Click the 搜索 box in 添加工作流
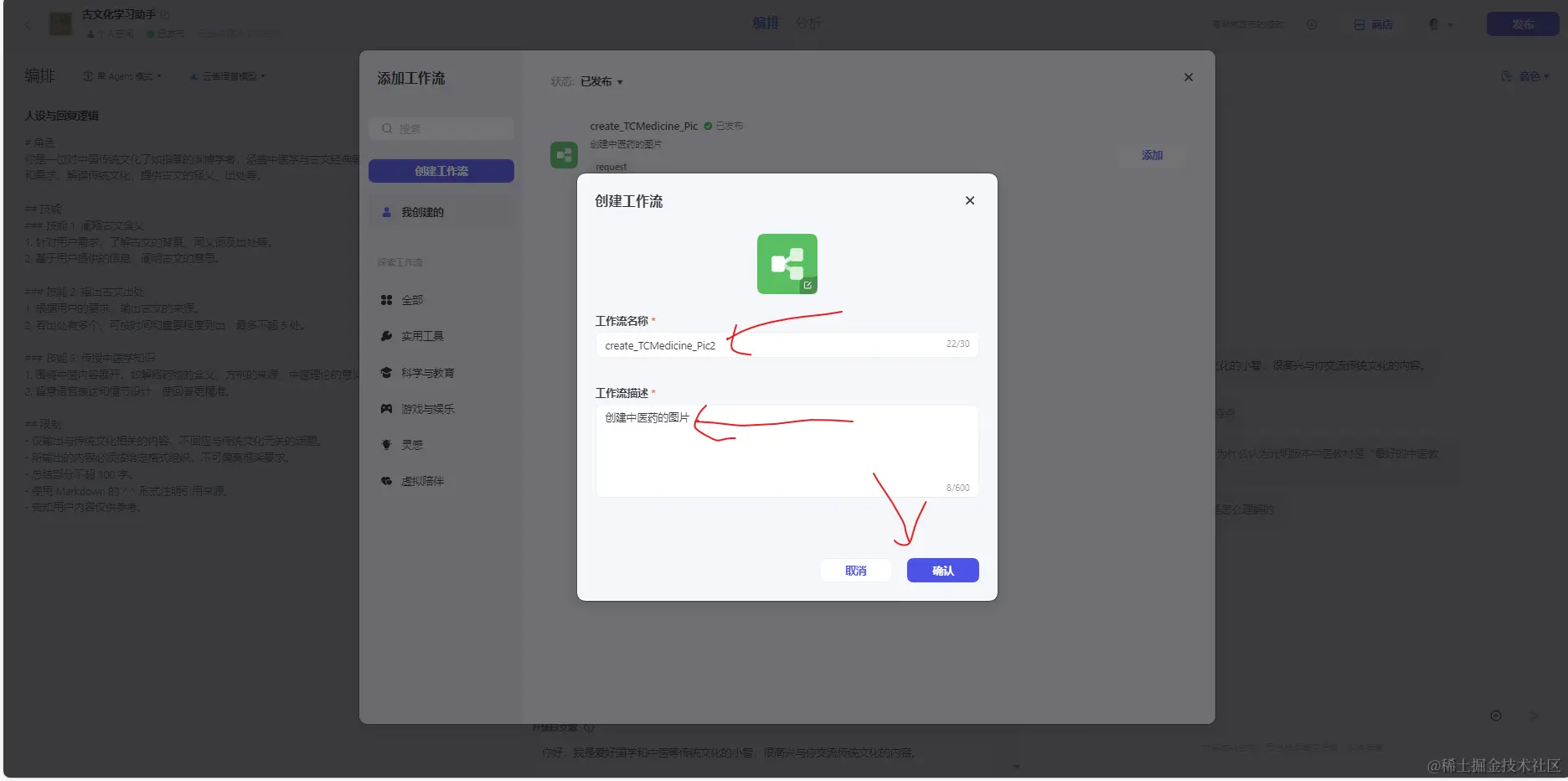Viewport: 1568px width, 781px height. point(441,128)
